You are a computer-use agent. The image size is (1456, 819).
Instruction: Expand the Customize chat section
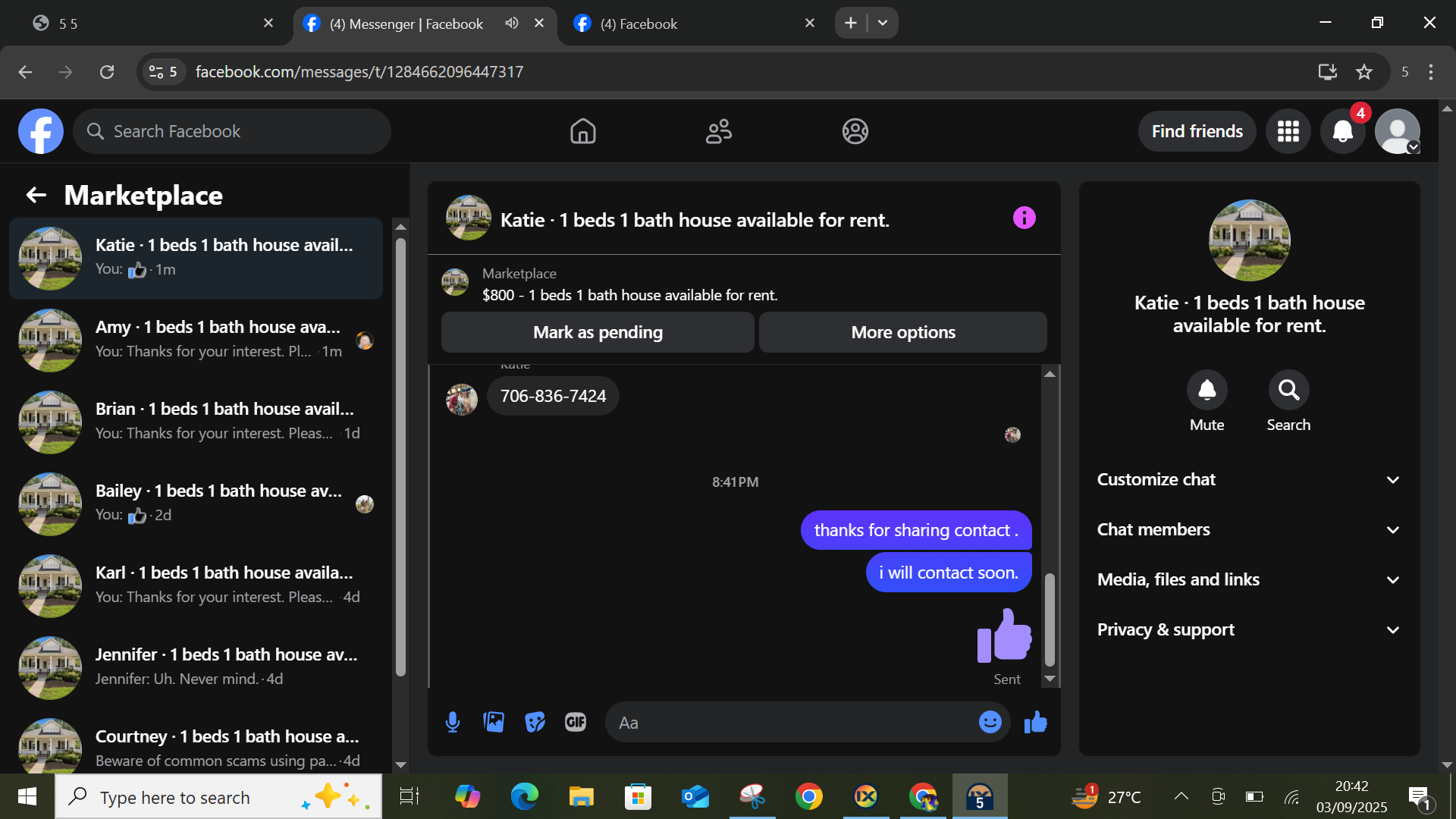pos(1249,479)
